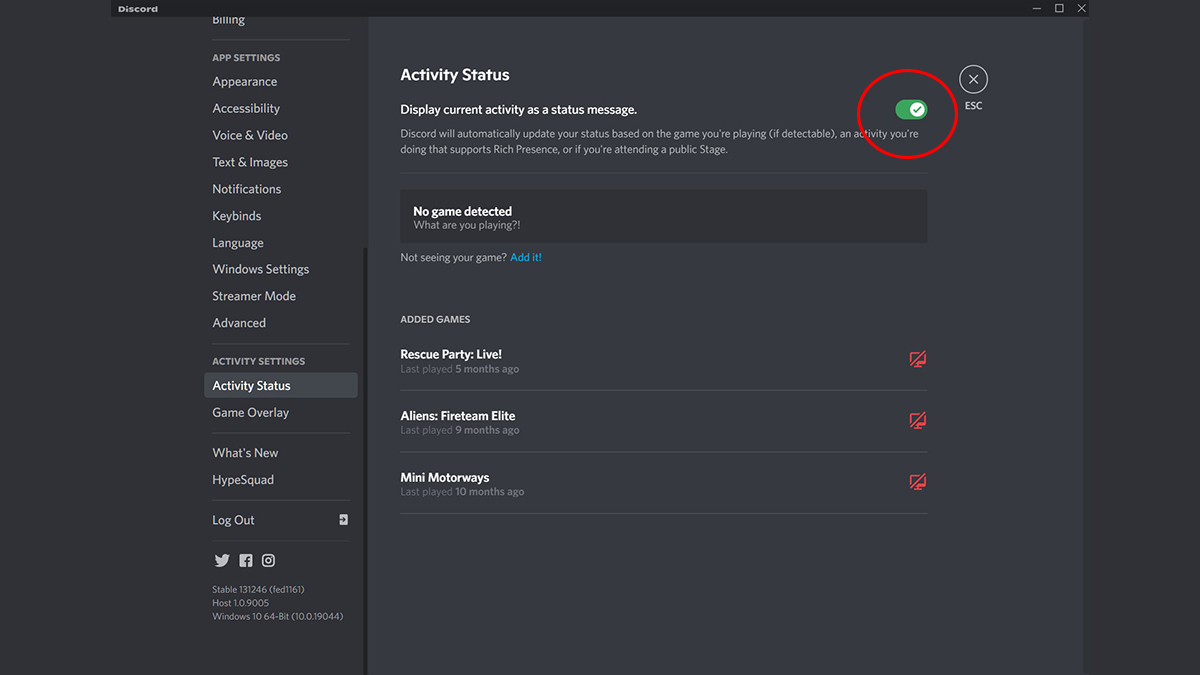Click the 'No game detected' box
The width and height of the screenshot is (1200, 675).
[x=663, y=217]
